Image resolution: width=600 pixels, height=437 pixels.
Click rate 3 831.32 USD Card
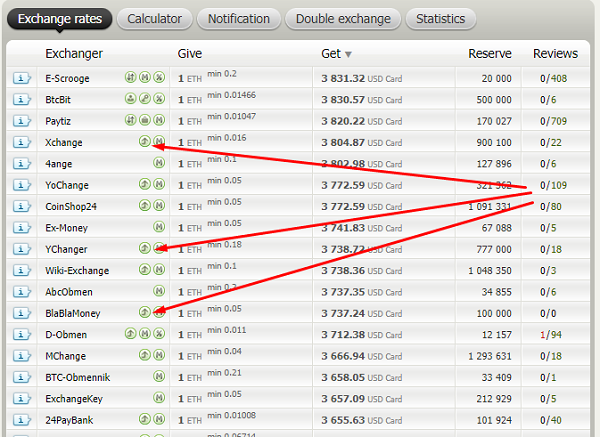tap(362, 78)
